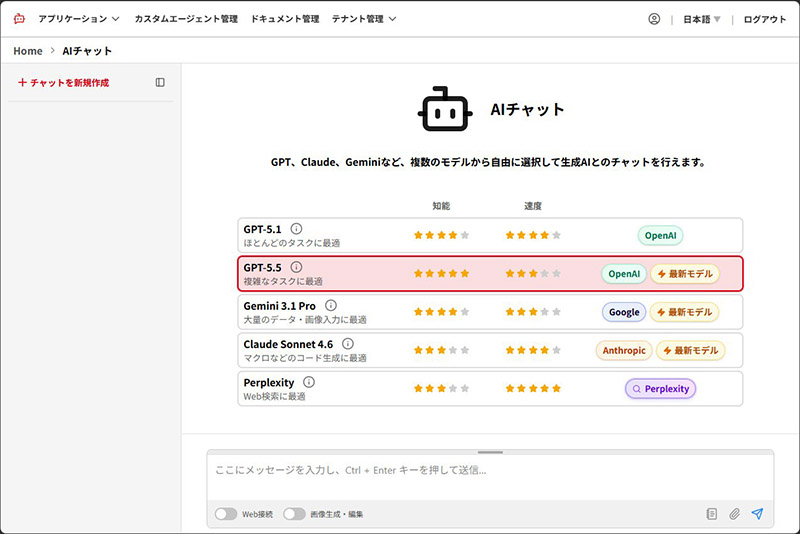The image size is (800, 534).
Task: Click the 速度 column header
Action: point(533,206)
